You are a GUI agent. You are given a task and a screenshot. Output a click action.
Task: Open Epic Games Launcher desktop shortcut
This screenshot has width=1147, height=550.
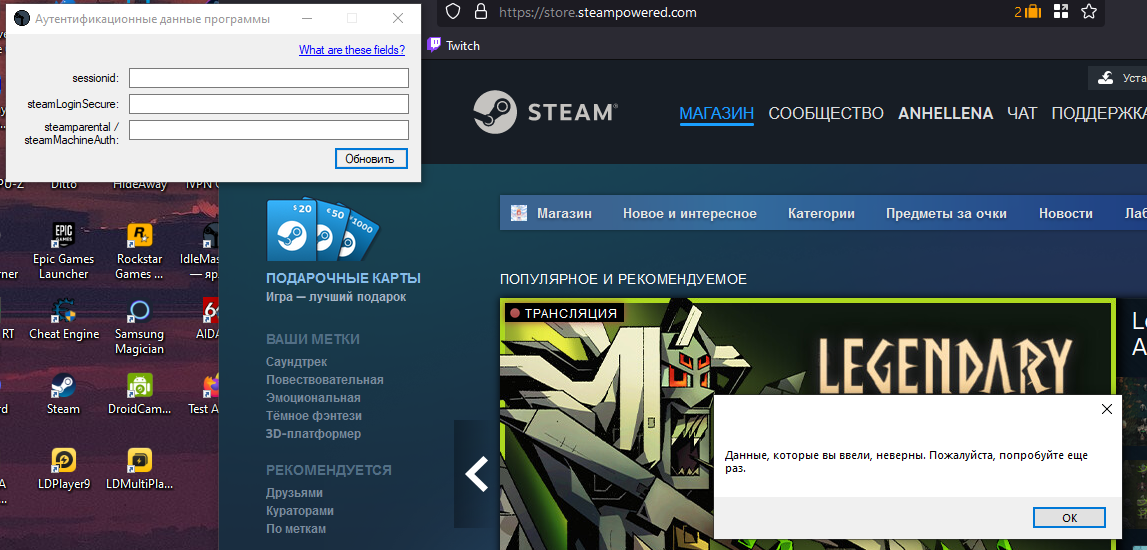[64, 251]
